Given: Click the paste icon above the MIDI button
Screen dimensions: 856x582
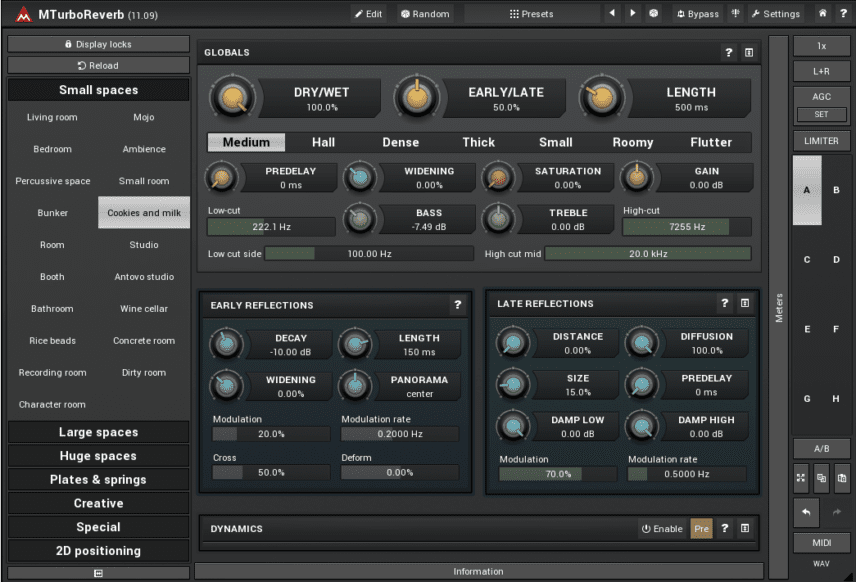Looking at the screenshot, I should 842,478.
